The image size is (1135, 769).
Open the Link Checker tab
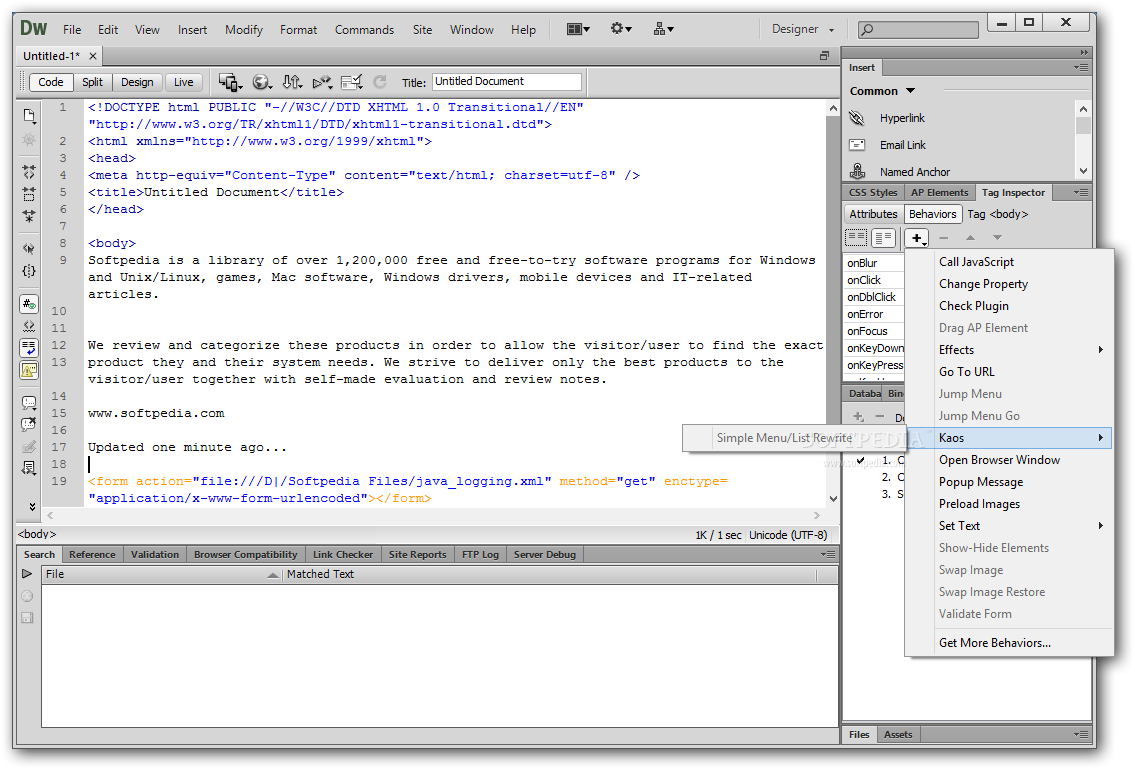[343, 555]
